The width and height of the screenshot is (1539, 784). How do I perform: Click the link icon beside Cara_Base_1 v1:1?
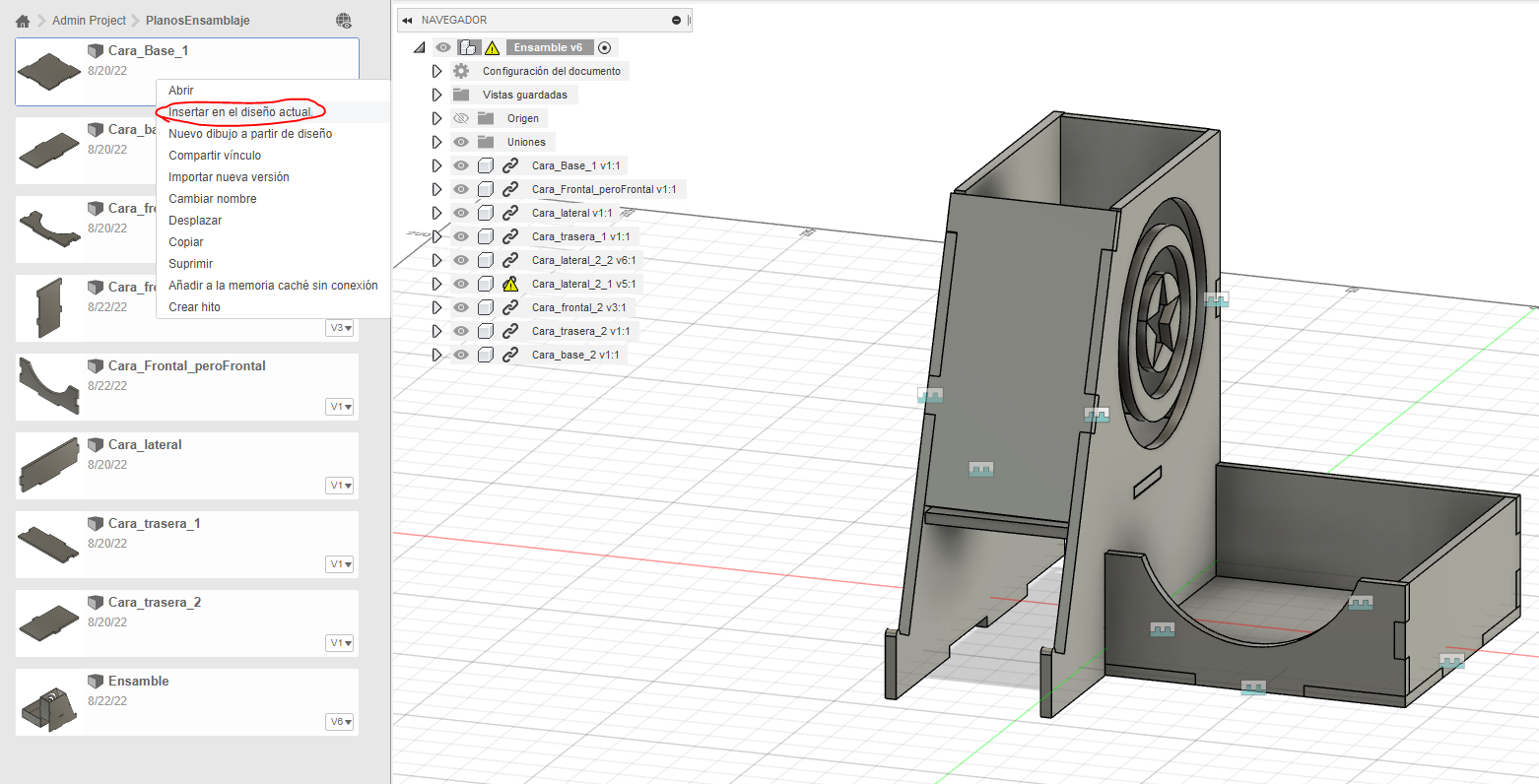(x=510, y=165)
